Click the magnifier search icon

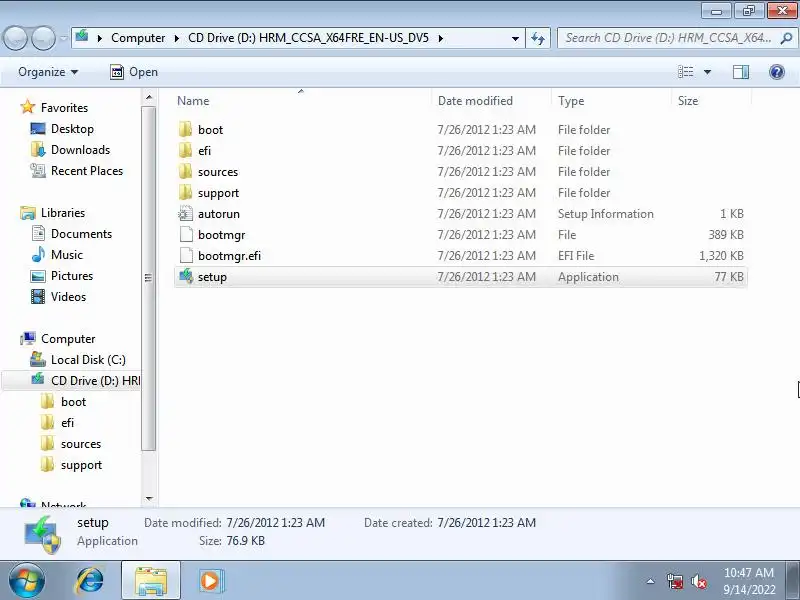click(x=786, y=38)
